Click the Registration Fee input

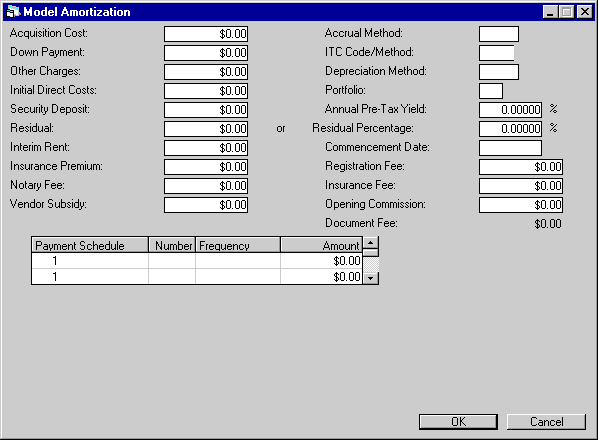coord(521,167)
